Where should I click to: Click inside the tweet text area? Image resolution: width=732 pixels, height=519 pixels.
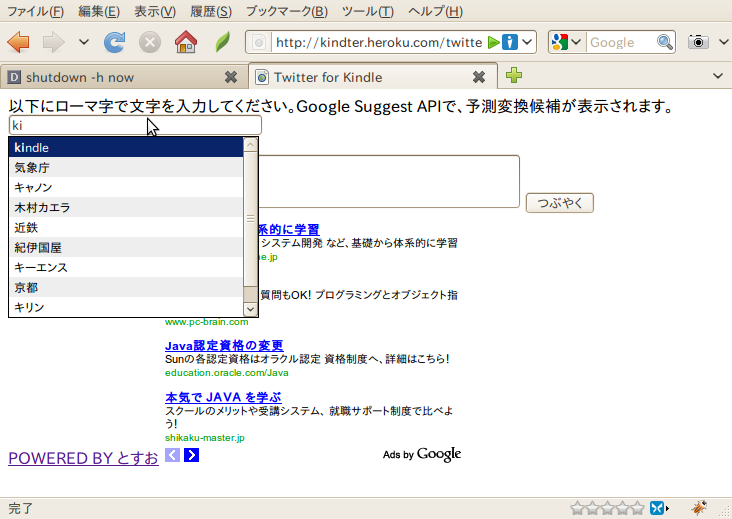point(388,182)
